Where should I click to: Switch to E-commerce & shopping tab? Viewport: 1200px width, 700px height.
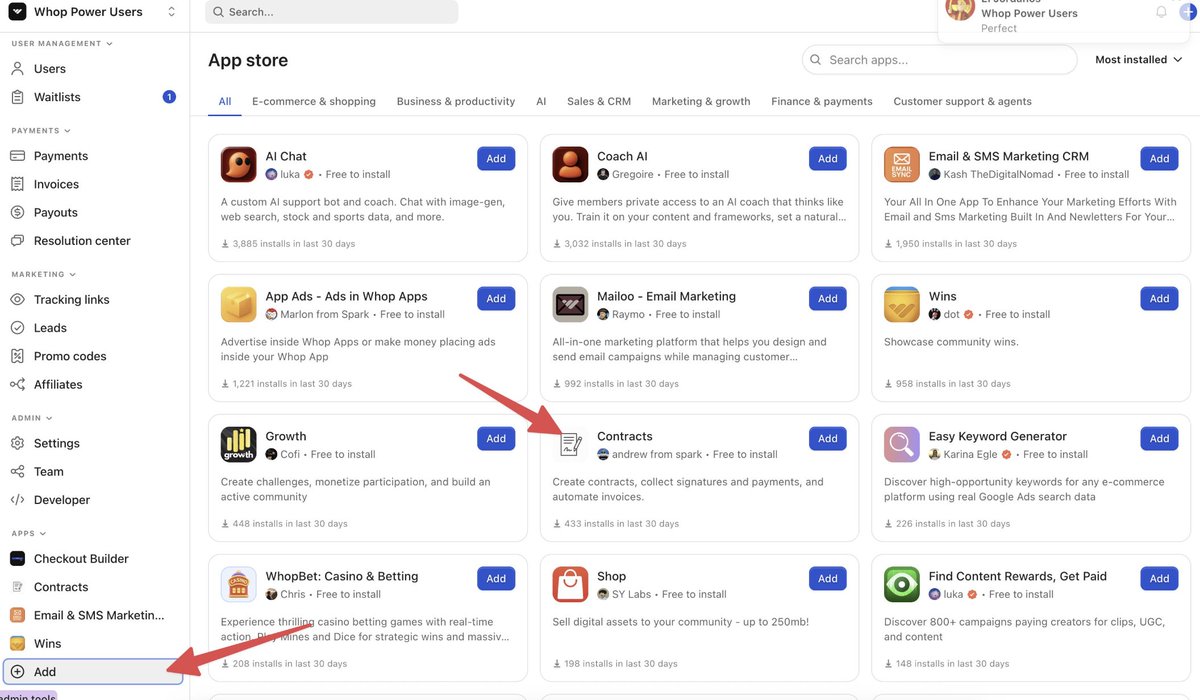point(314,101)
